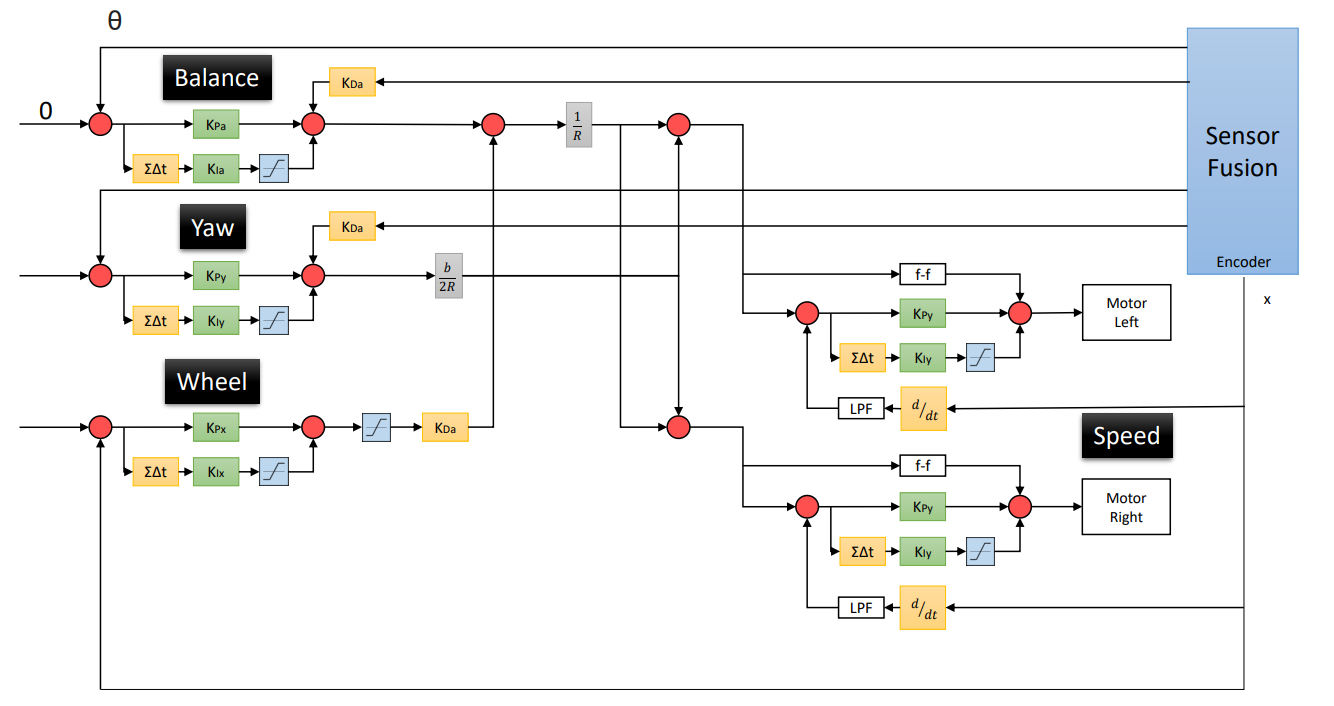The height and width of the screenshot is (706, 1334).
Task: Select the 1/R gain block
Action: [578, 124]
